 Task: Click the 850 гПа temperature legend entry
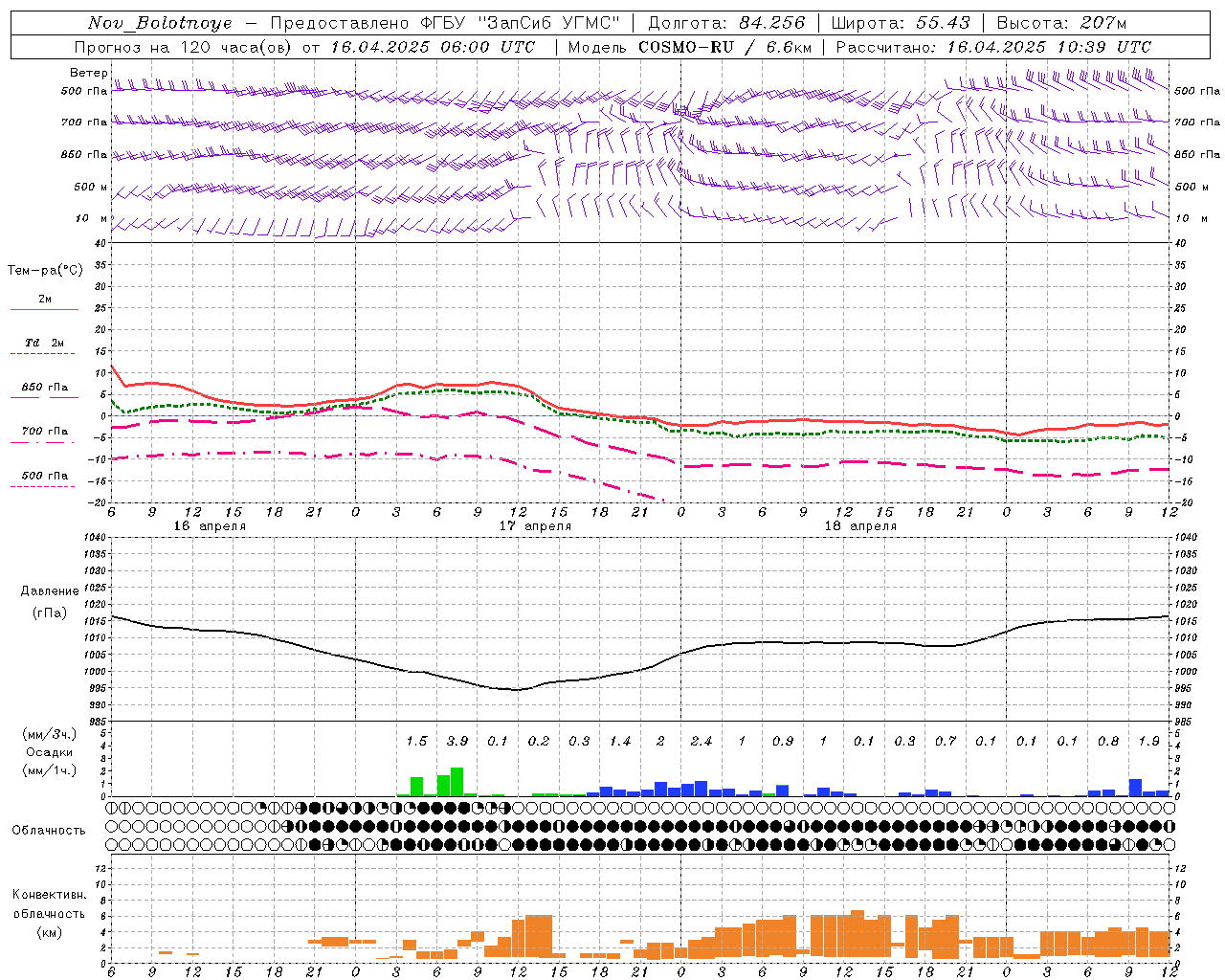[44, 388]
